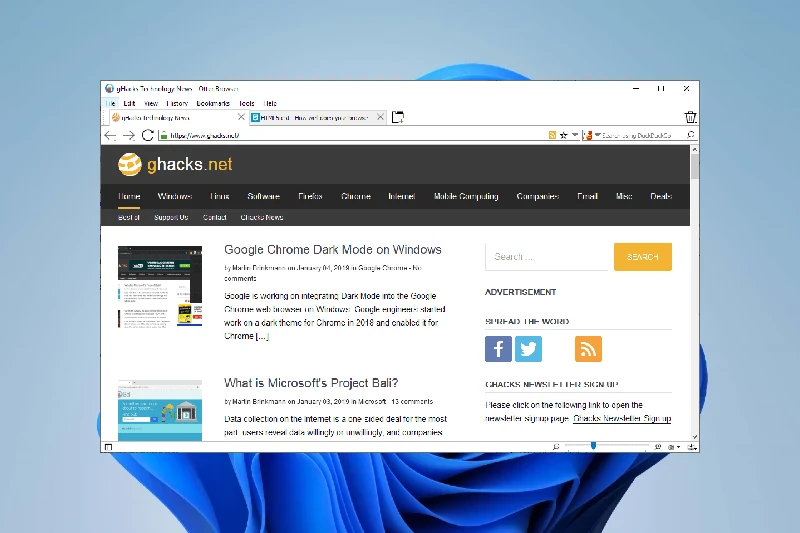800x533 pixels.
Task: Click the magnifier in the search field
Action: tap(690, 135)
